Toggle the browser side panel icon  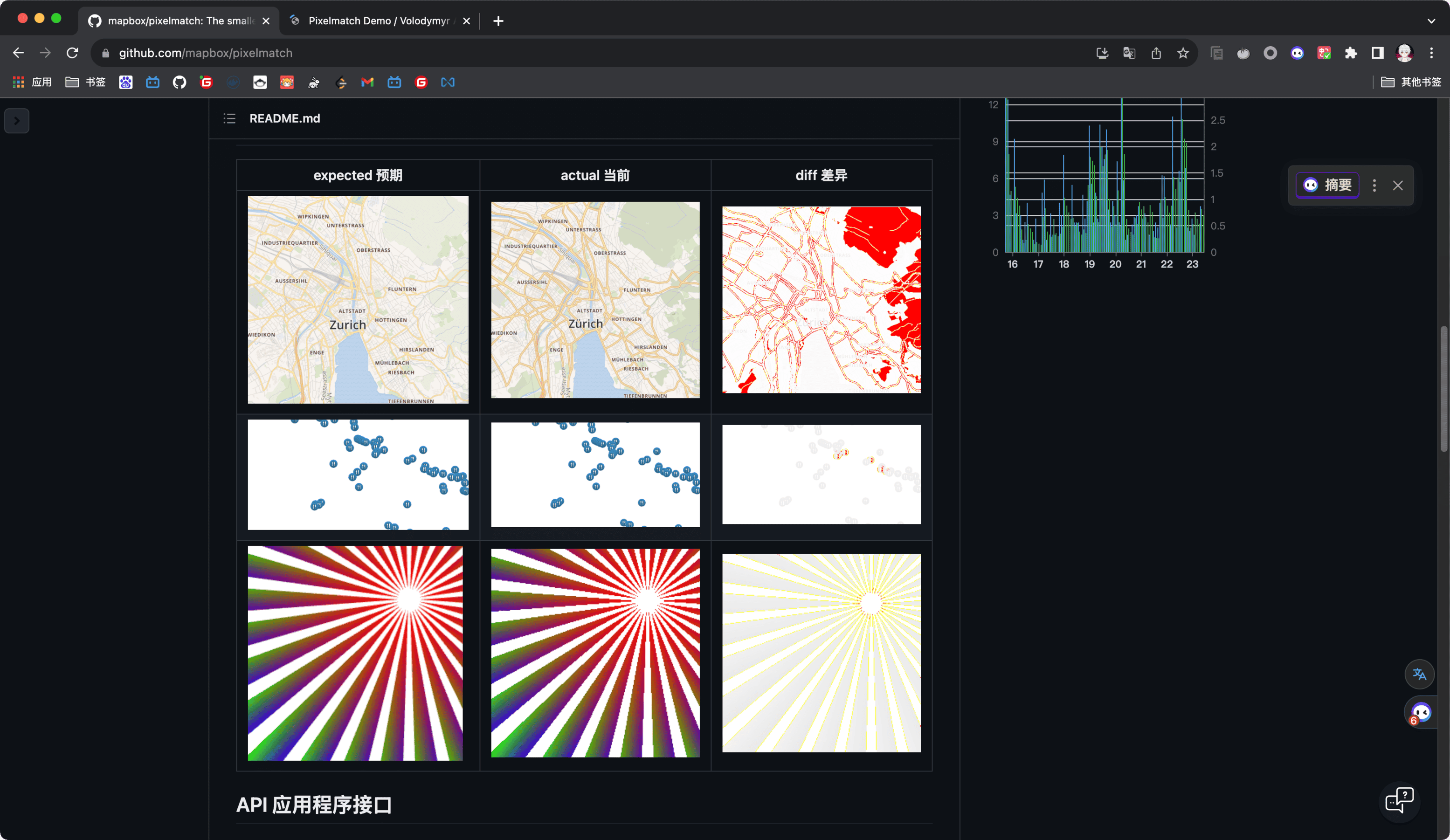point(1377,53)
